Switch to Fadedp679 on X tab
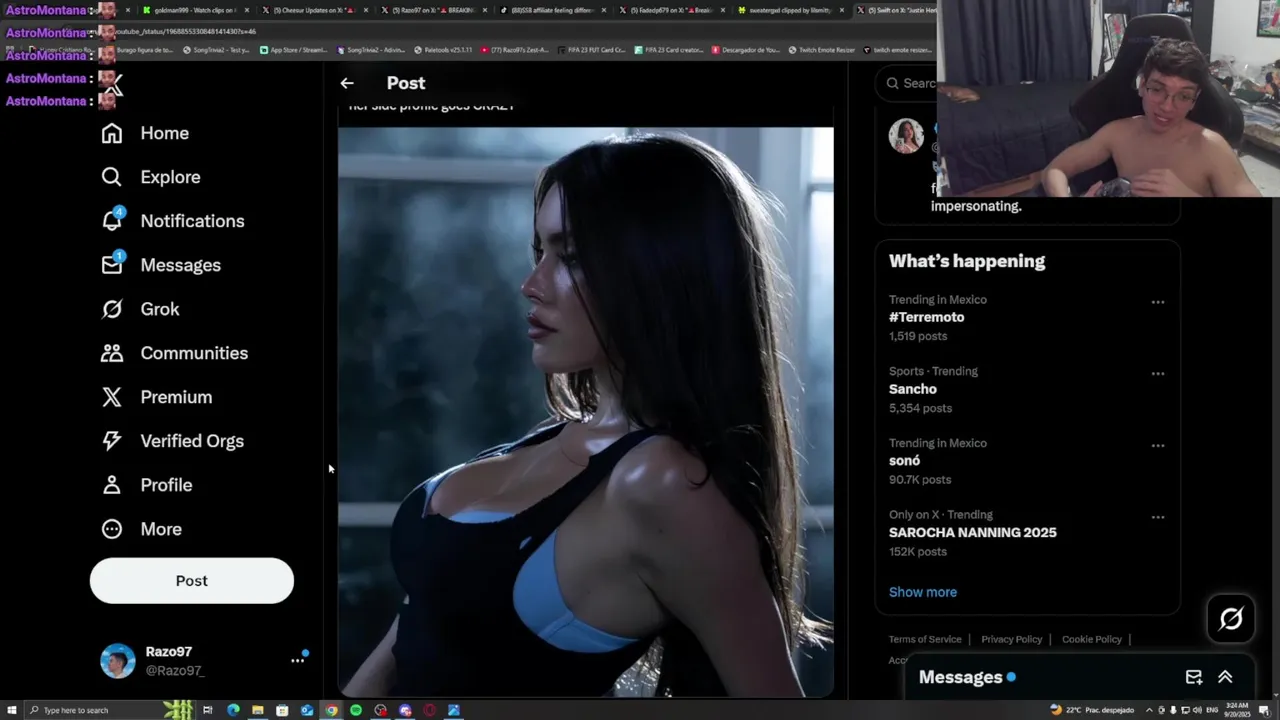The height and width of the screenshot is (720, 1280). 674,10
